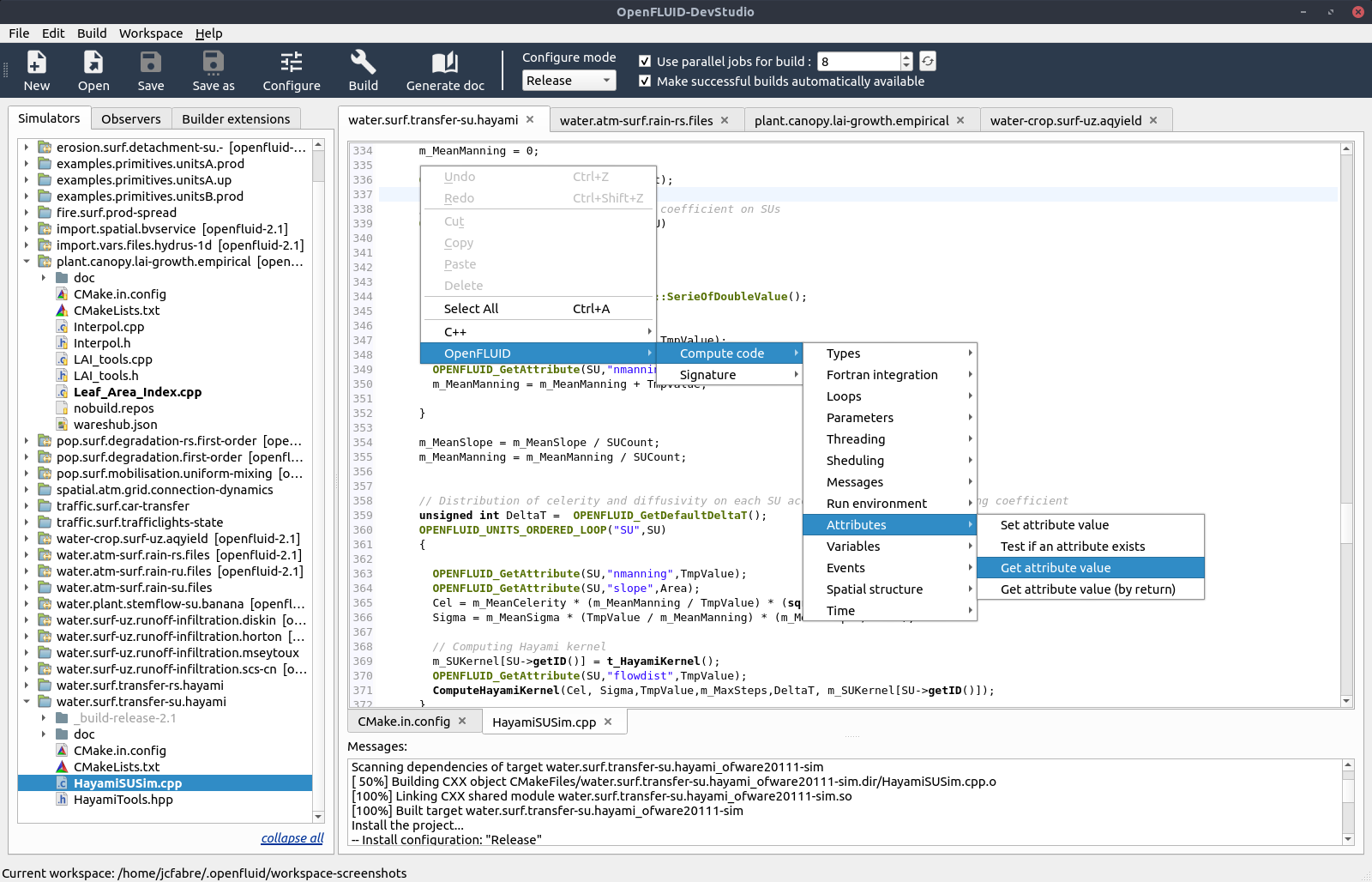This screenshot has width=1372, height=882.
Task: Open the Spatial structure submenu
Action: click(890, 589)
